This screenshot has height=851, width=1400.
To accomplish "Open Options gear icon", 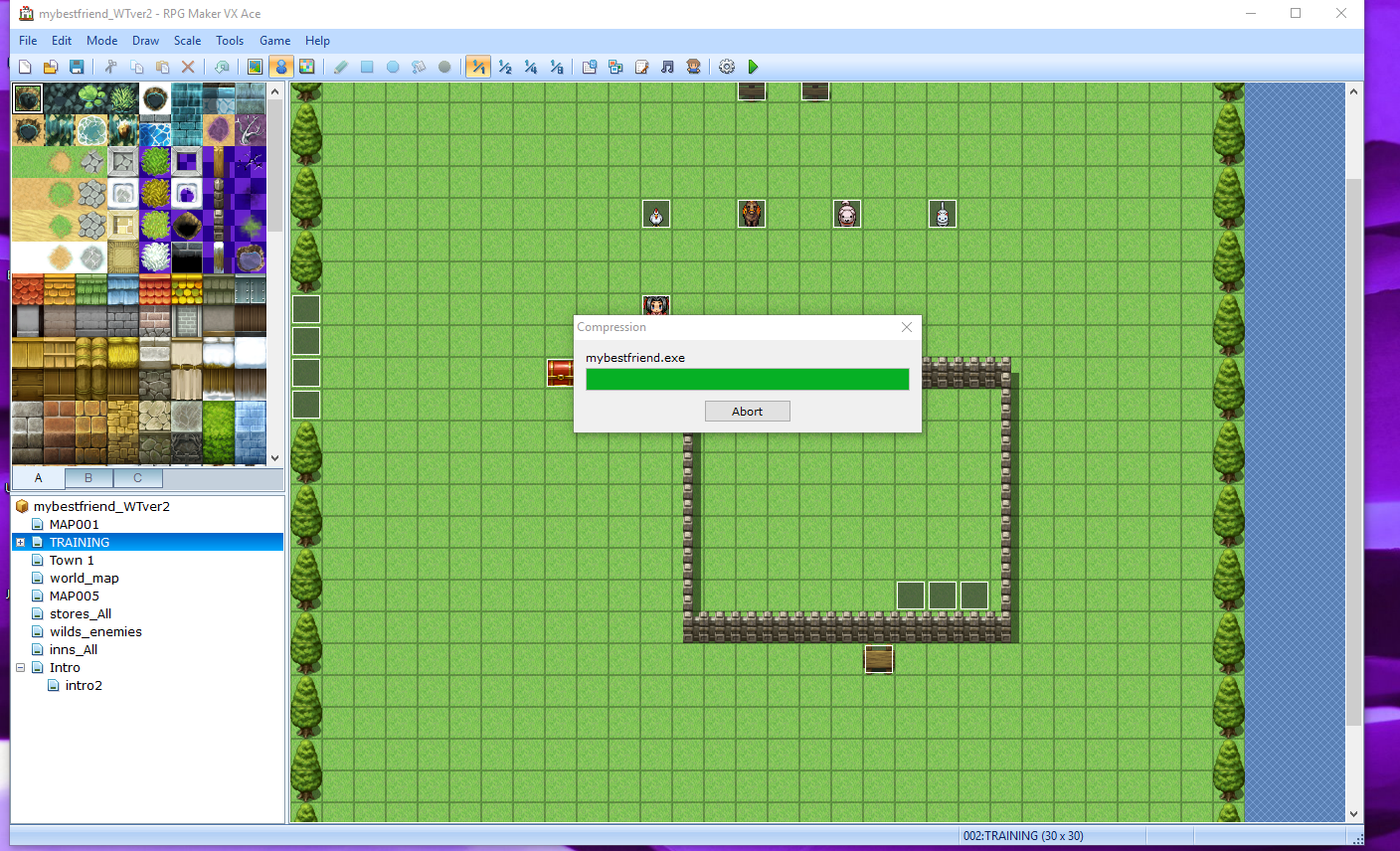I will (x=727, y=67).
